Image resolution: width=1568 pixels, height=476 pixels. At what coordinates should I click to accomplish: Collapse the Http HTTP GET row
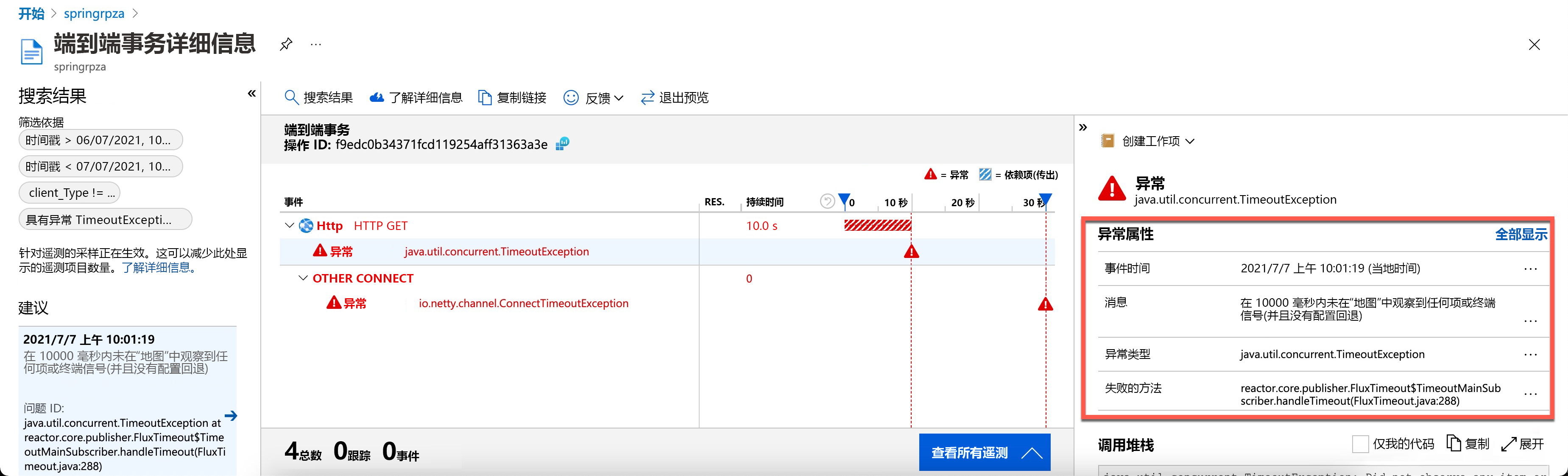(x=289, y=226)
